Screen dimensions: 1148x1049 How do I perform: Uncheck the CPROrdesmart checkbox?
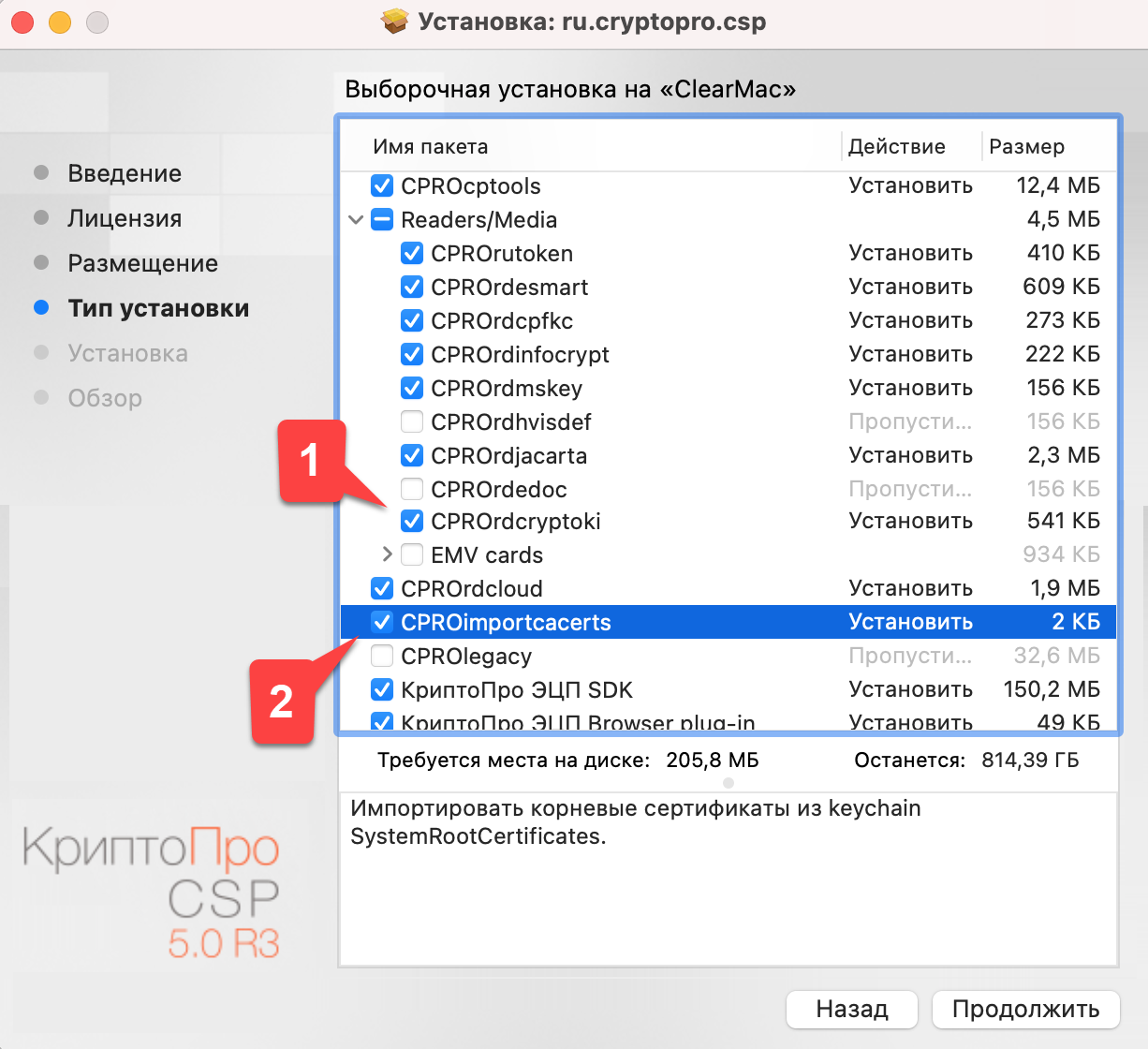click(412, 287)
